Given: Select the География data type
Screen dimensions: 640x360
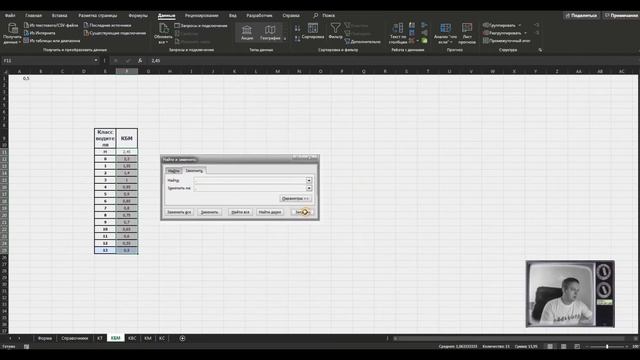Looking at the screenshot, I should point(270,33).
